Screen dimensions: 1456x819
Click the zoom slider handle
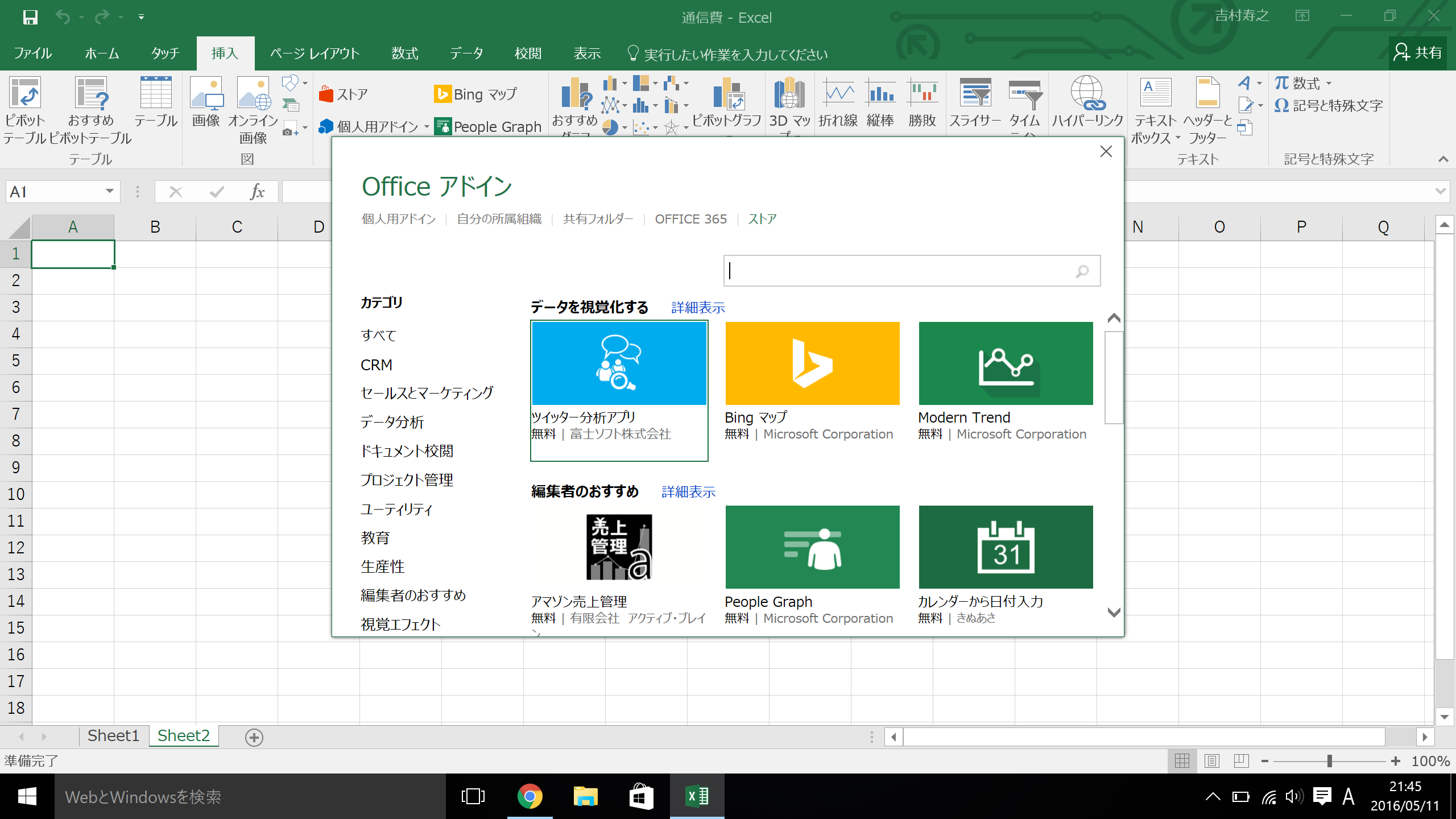click(x=1330, y=761)
